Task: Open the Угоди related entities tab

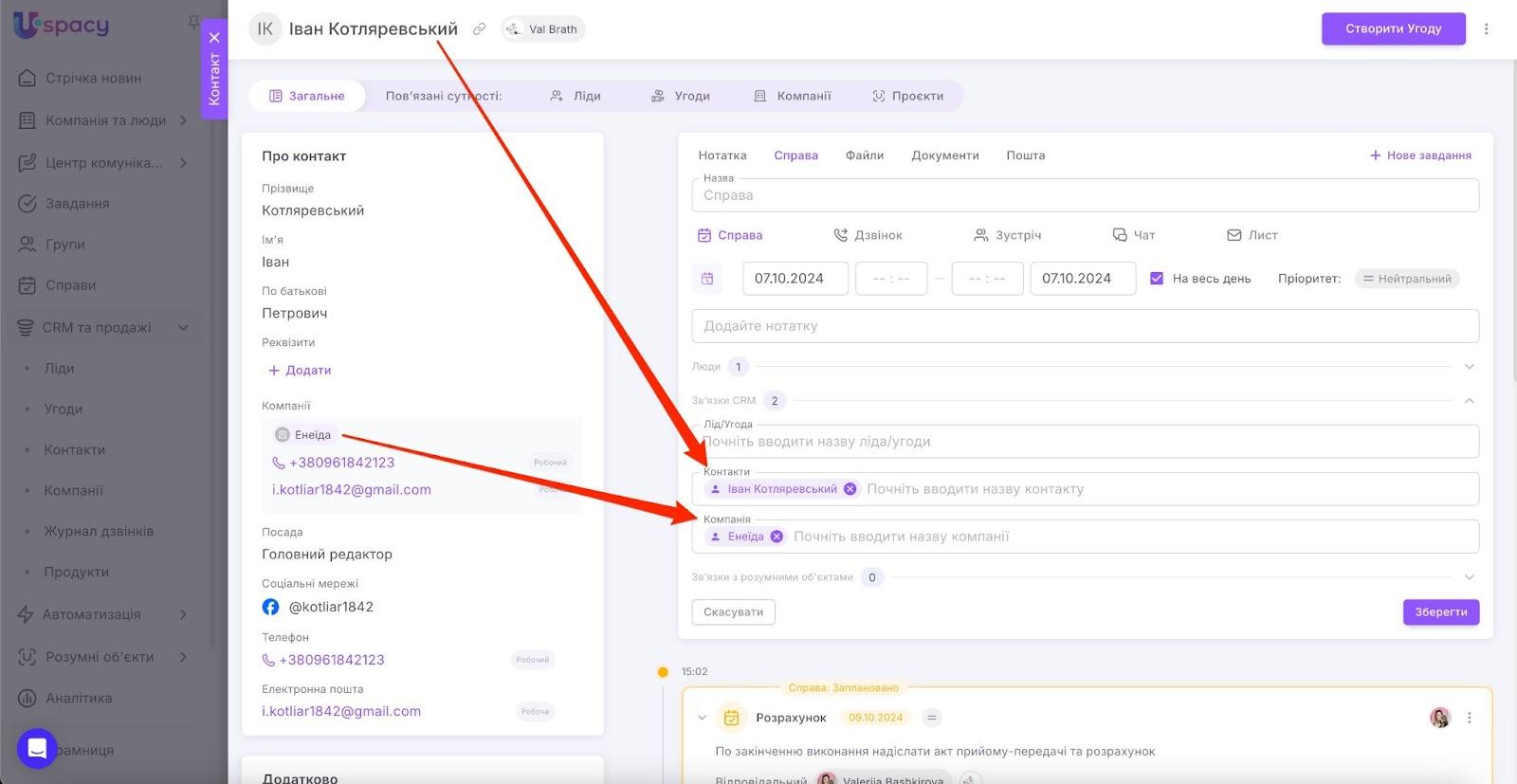Action: [x=681, y=96]
